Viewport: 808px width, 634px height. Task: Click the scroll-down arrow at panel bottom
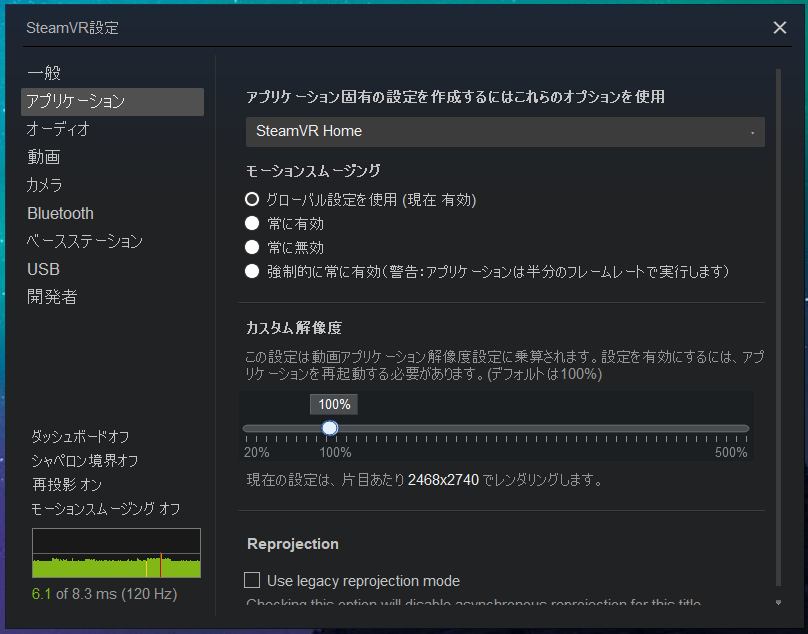point(779,602)
